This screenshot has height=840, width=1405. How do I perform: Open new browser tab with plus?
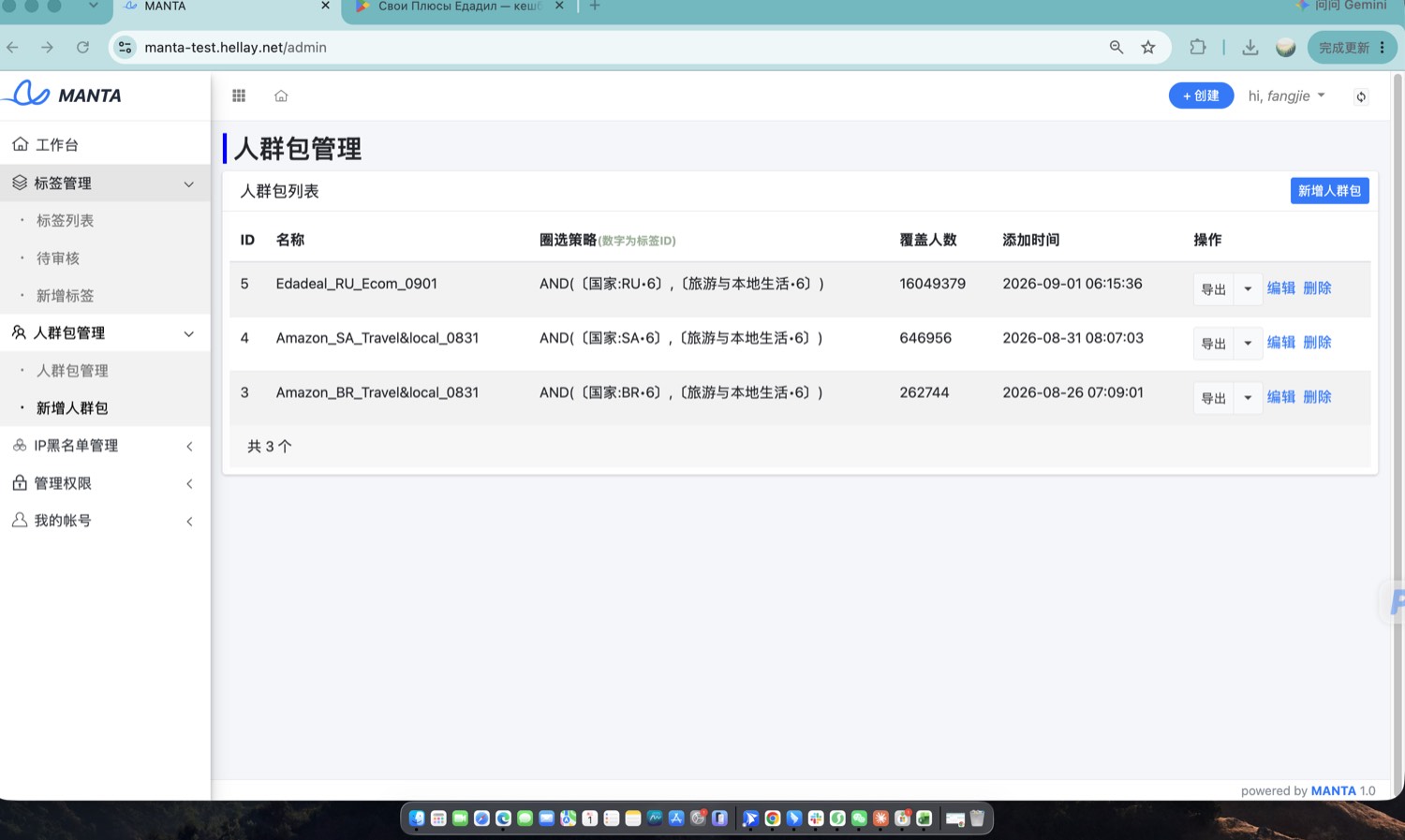pyautogui.click(x=595, y=6)
